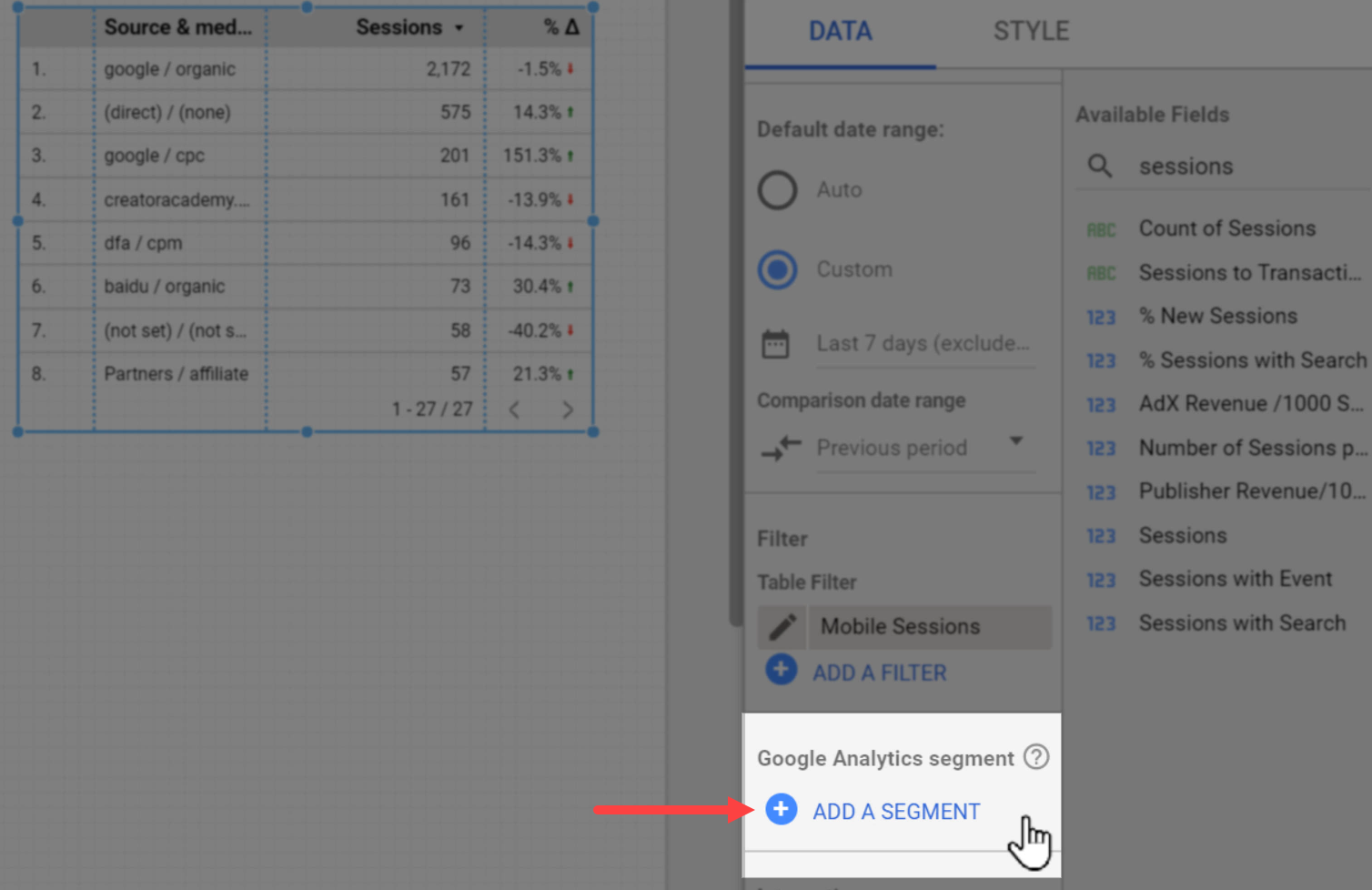The width and height of the screenshot is (1372, 890).
Task: Open Google Analytics segment help icon
Action: coord(1036,757)
